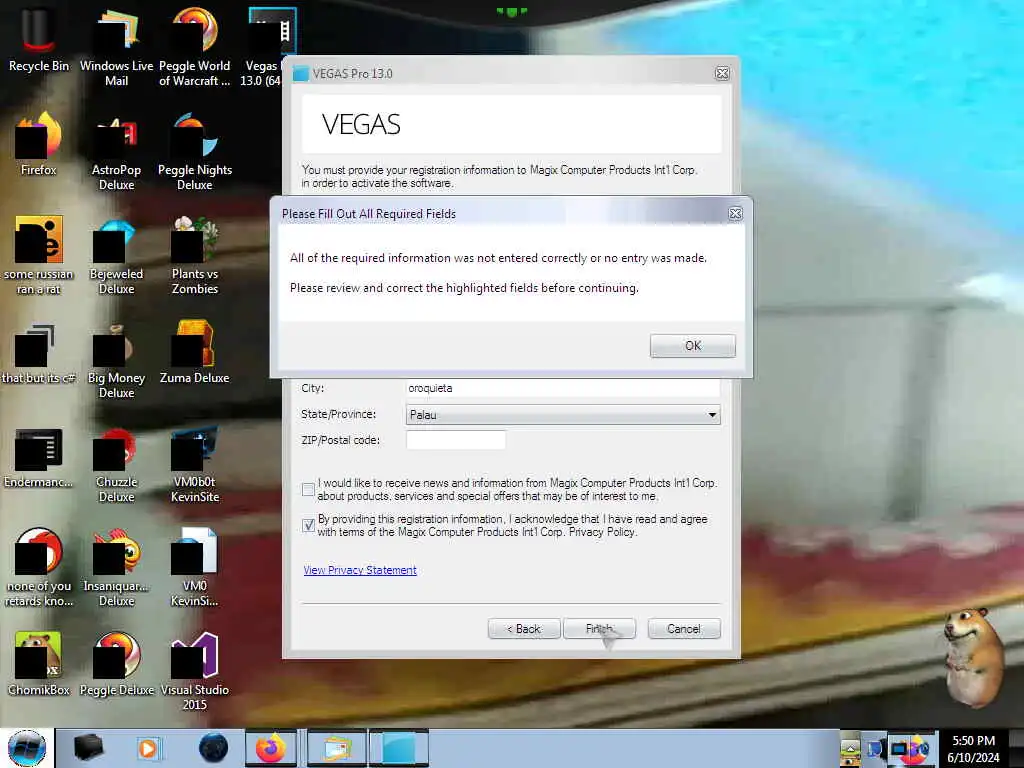Open the media player taskbar icon
Image resolution: width=1024 pixels, height=768 pixels.
pos(148,748)
